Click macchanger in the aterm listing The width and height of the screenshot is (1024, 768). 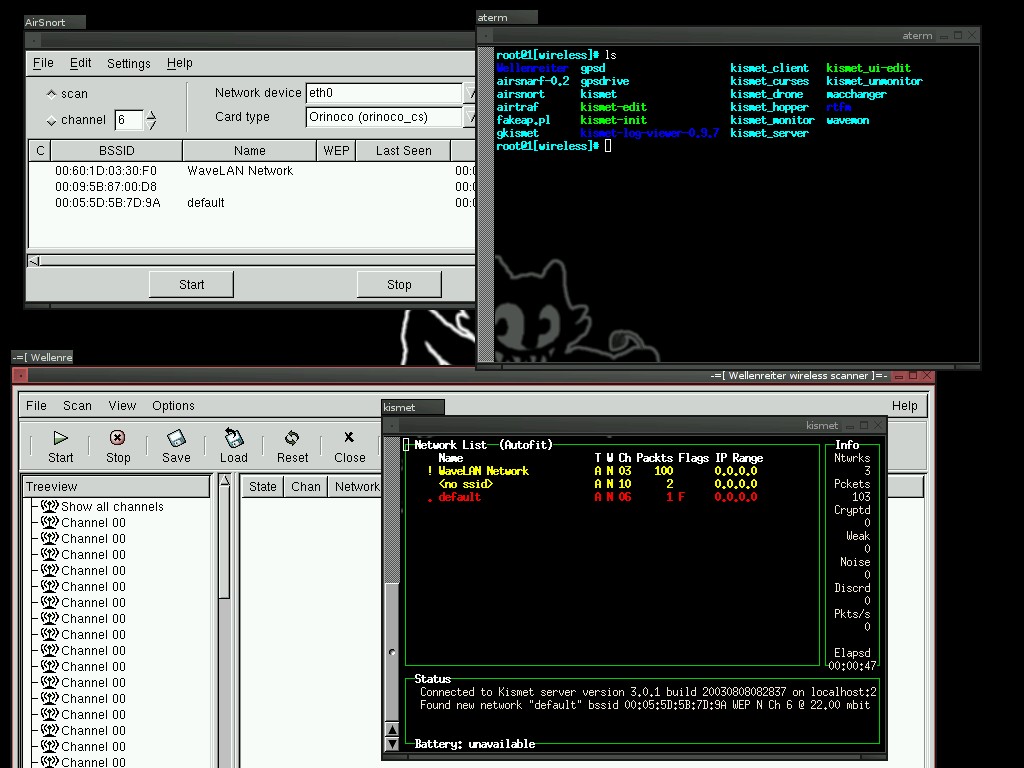pos(856,94)
